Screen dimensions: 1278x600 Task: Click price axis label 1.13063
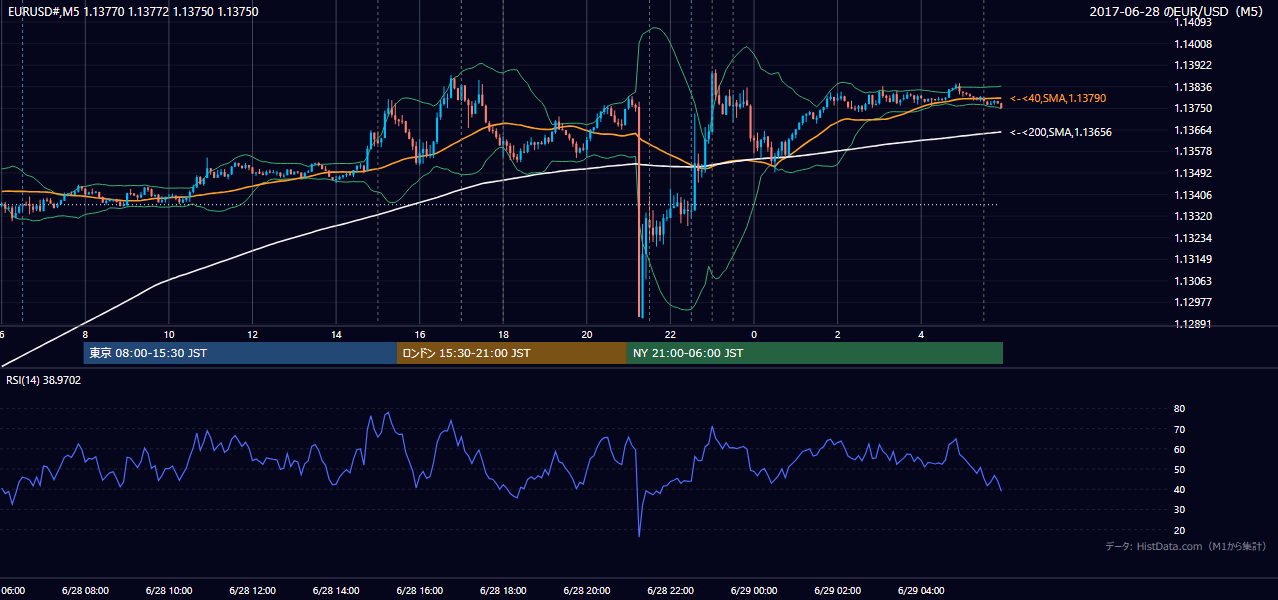(1192, 281)
